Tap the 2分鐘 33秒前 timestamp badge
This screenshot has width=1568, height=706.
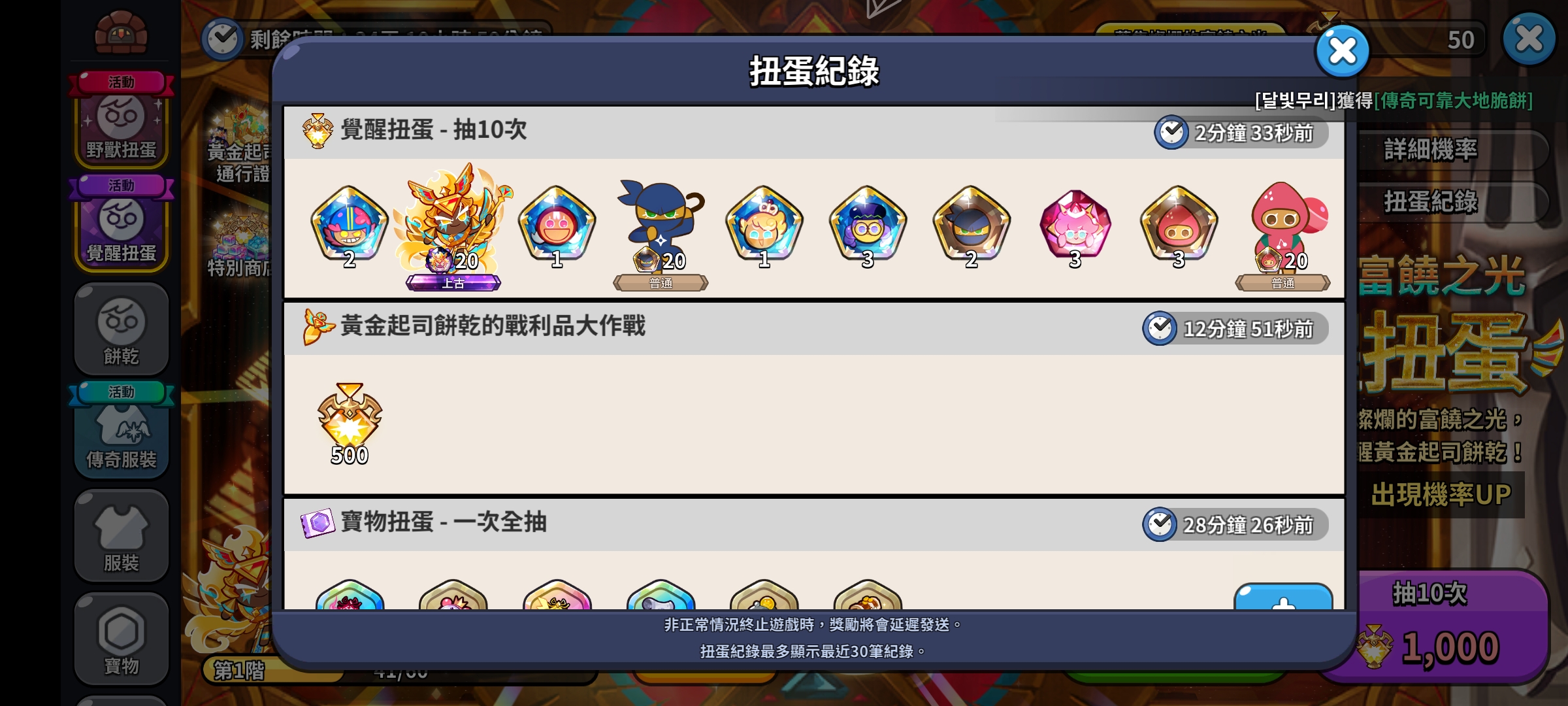pos(1241,133)
